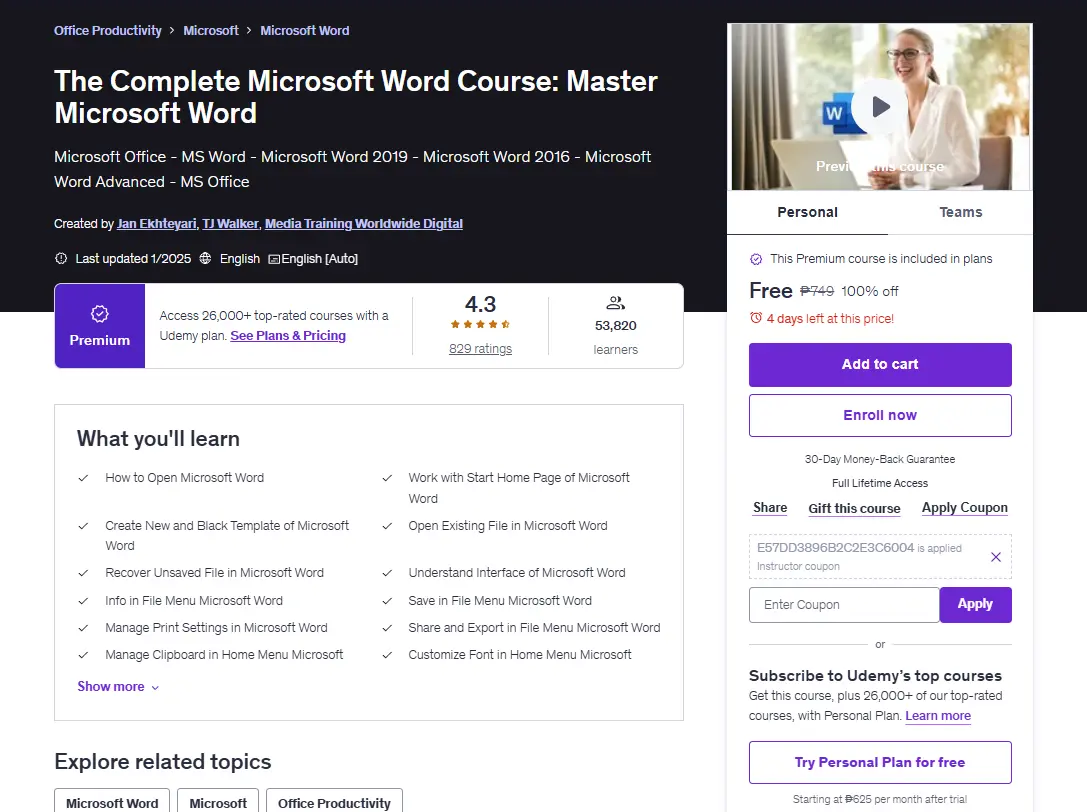Play the course preview video
This screenshot has width=1087, height=812.
(x=880, y=107)
